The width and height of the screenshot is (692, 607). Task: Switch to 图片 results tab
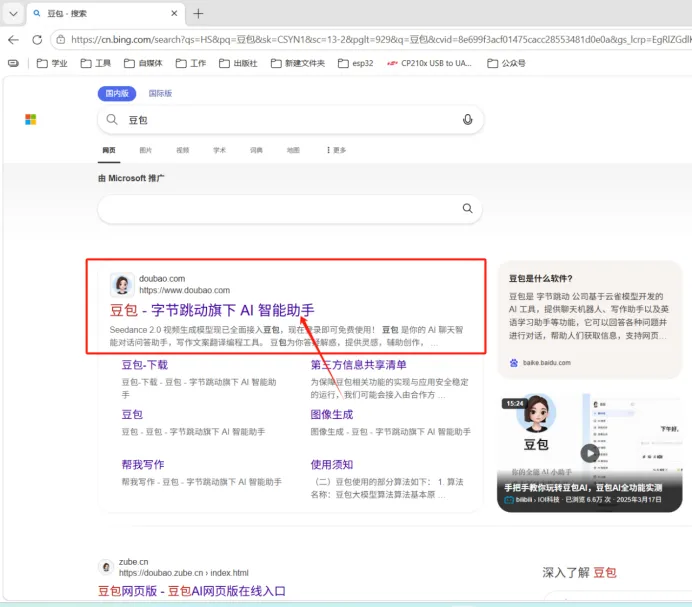(x=146, y=151)
